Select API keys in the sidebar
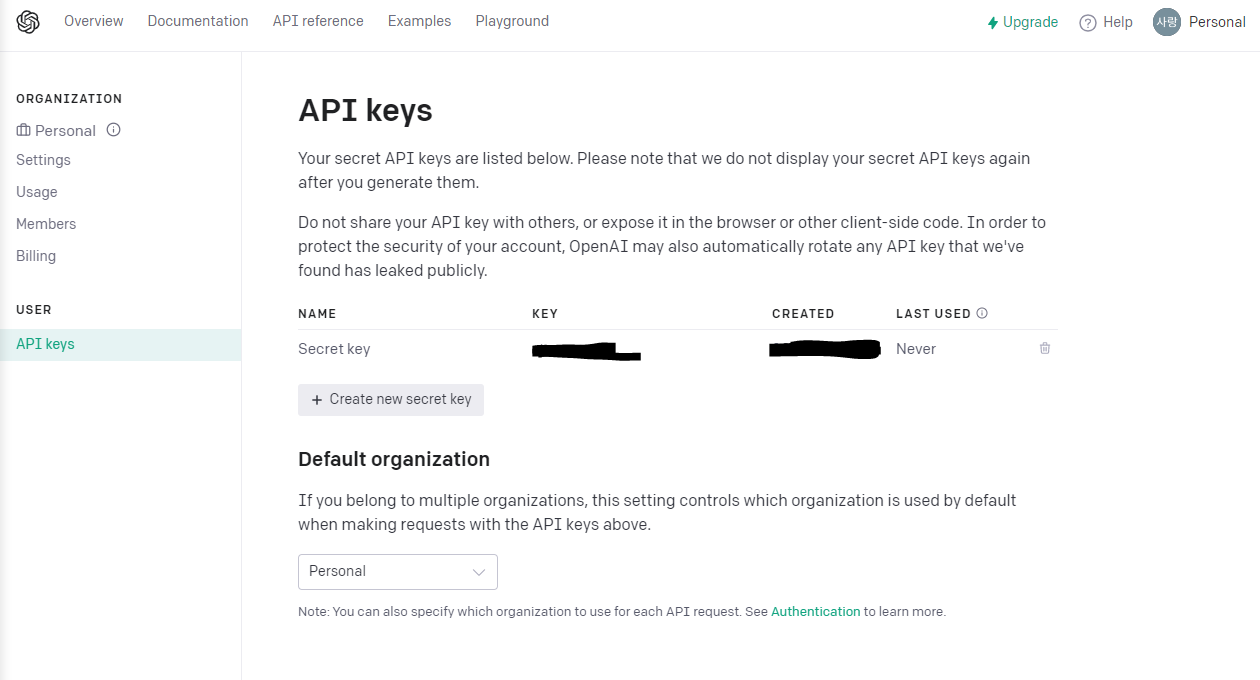This screenshot has height=680, width=1260. [120, 344]
